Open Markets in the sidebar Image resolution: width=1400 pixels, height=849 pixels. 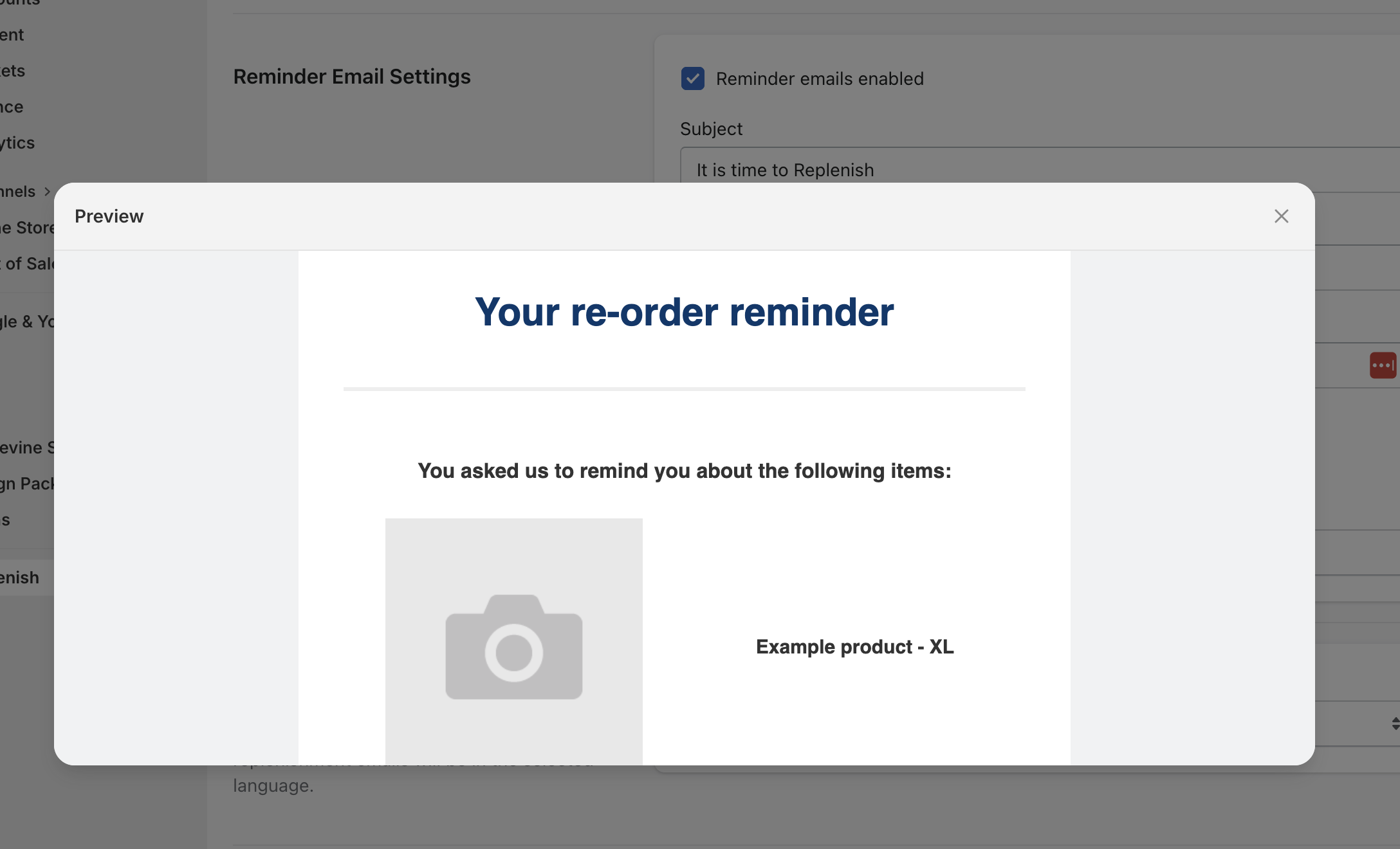13,71
